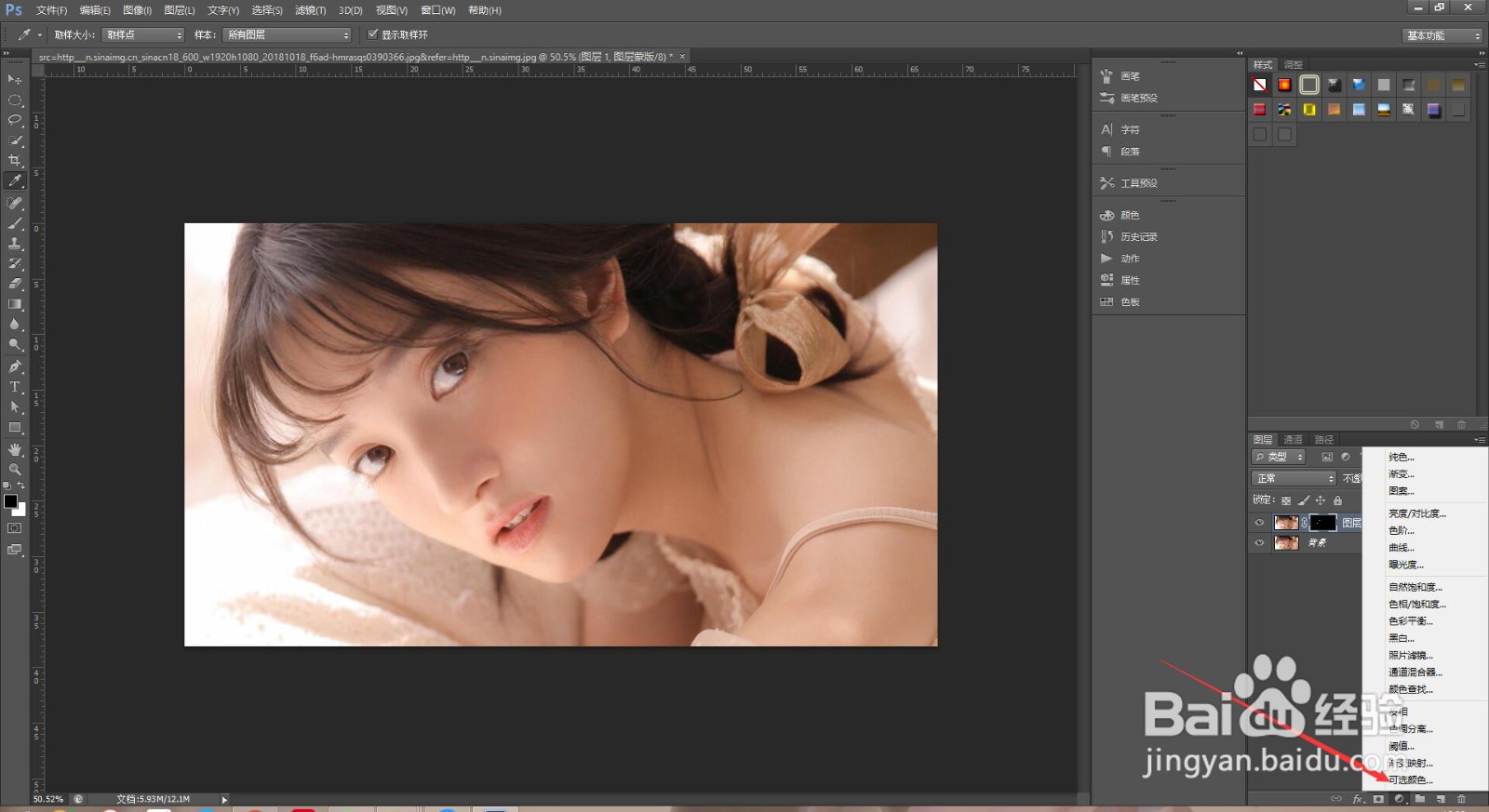Hide the 背景 layer eye icon
The height and width of the screenshot is (812, 1489).
pyautogui.click(x=1259, y=542)
